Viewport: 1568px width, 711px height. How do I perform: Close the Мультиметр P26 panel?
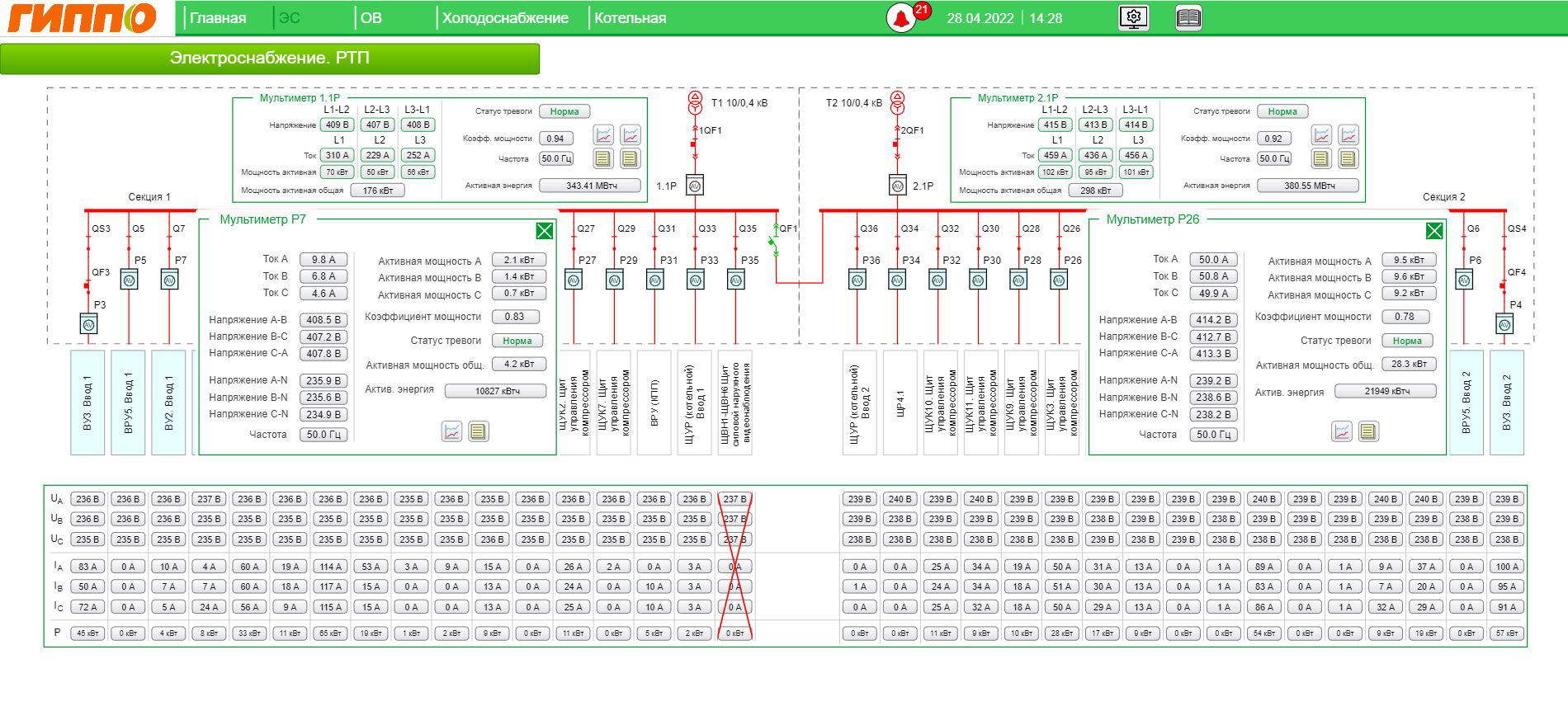(1434, 231)
